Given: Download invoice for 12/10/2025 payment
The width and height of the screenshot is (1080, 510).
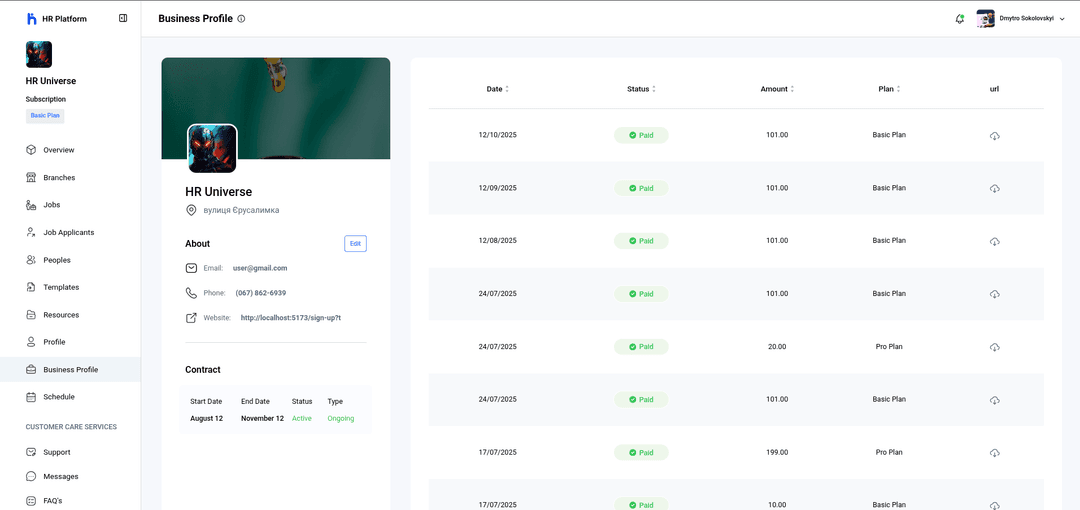Looking at the screenshot, I should (x=994, y=135).
